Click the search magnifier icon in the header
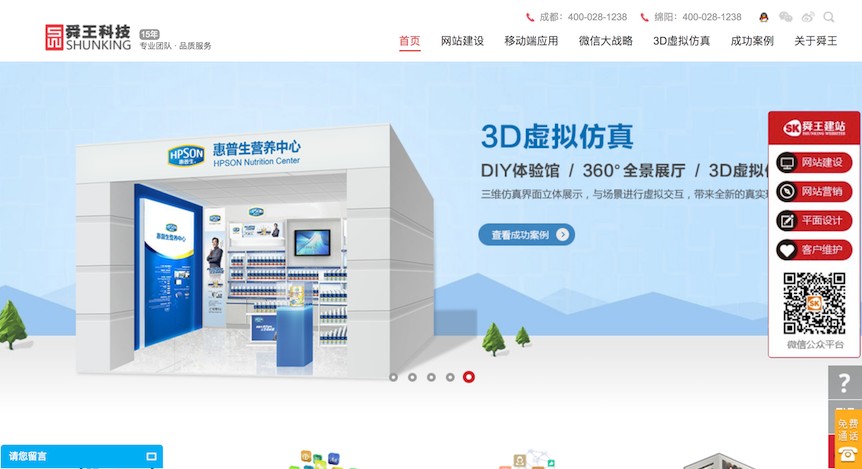 click(828, 17)
